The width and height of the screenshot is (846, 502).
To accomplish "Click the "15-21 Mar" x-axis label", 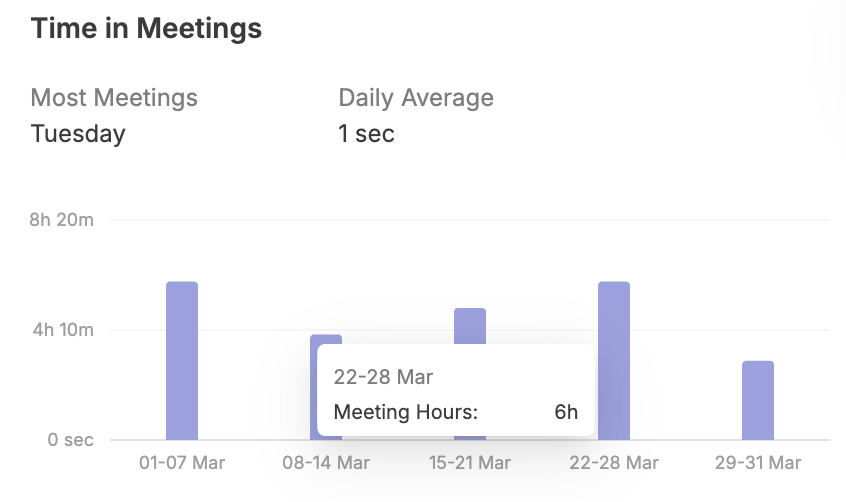I will pos(470,463).
